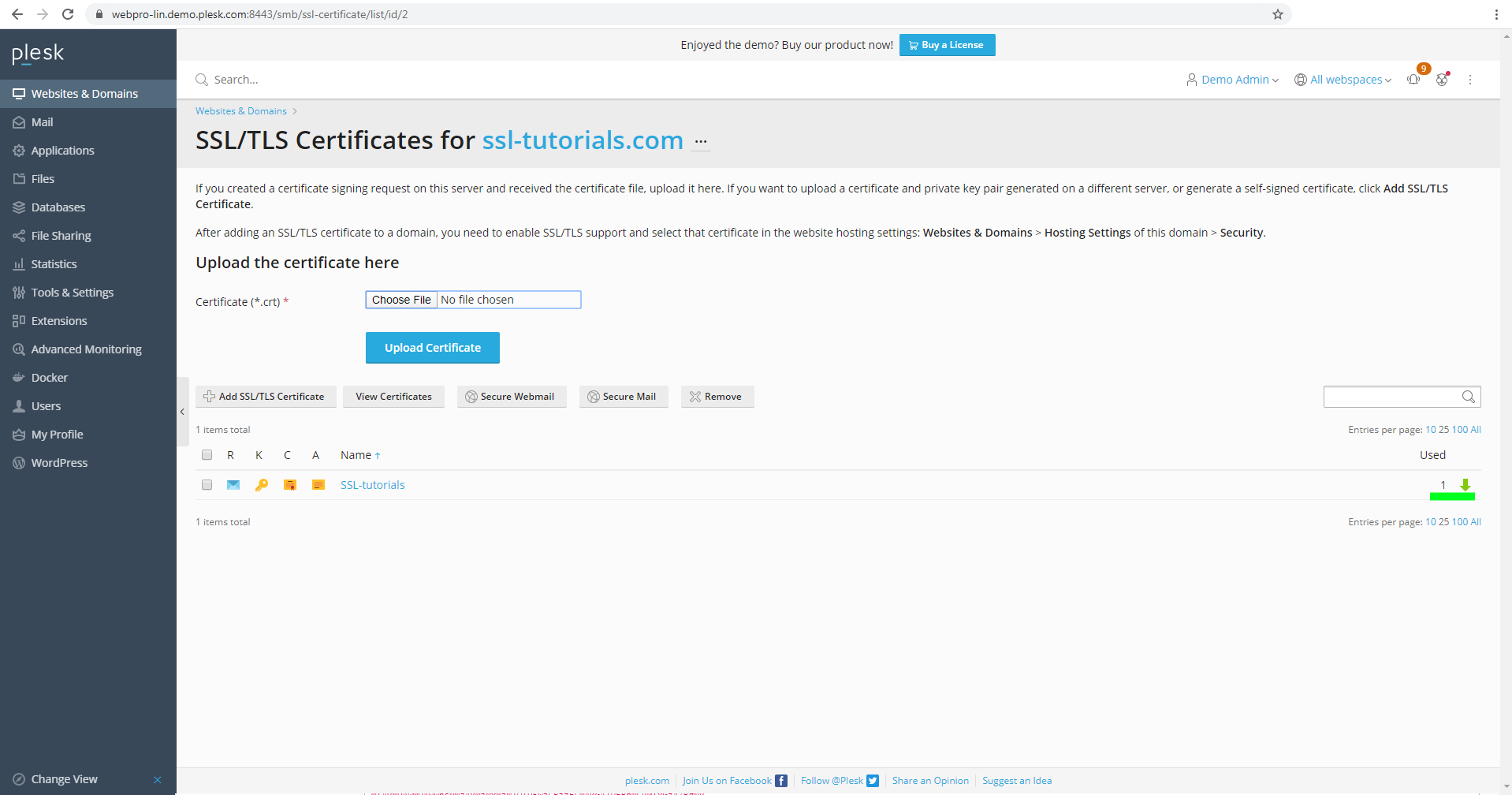The image size is (1512, 795).
Task: Click the Buy a License button
Action: tap(947, 45)
